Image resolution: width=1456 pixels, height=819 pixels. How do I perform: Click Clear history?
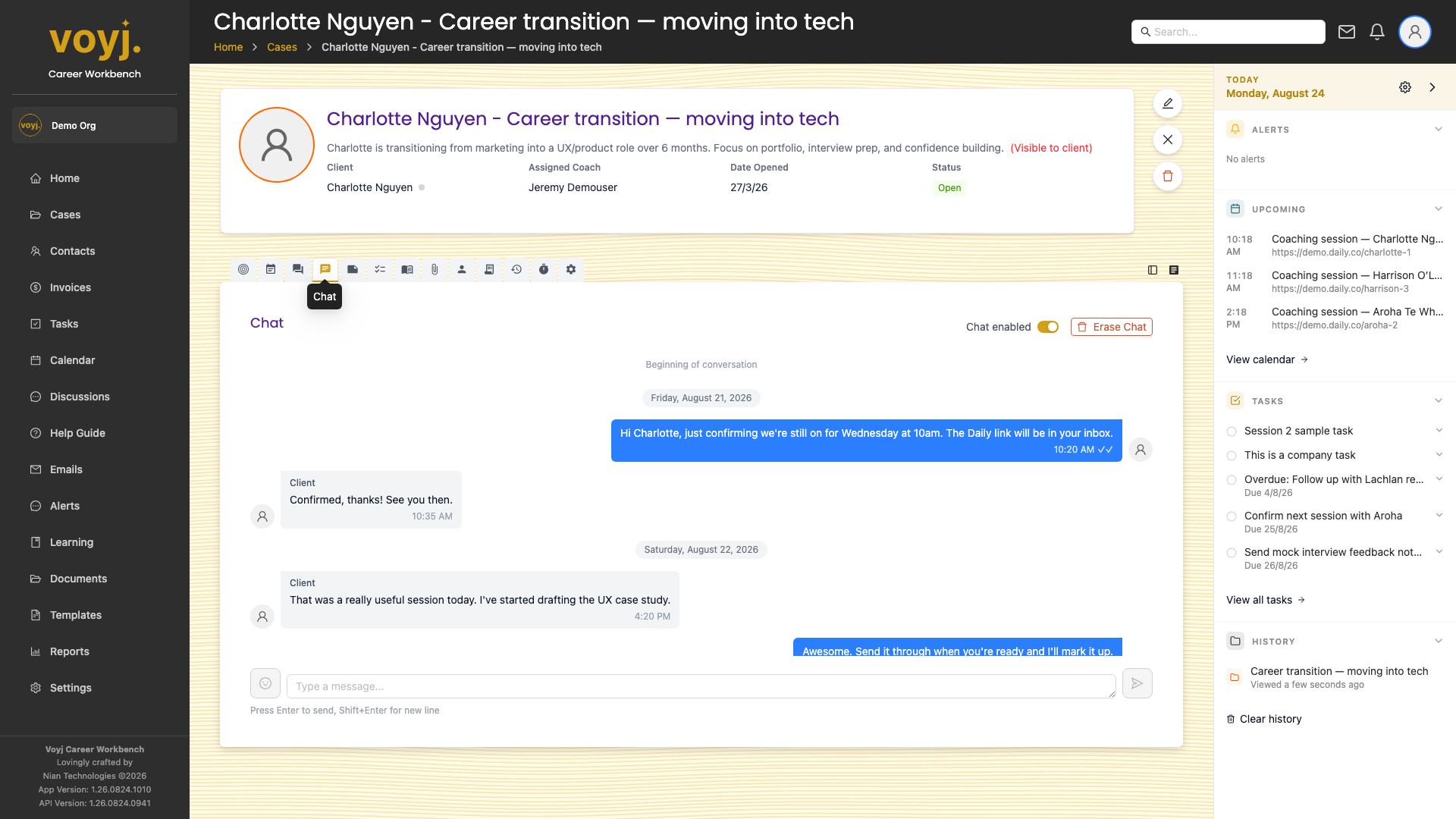pos(1264,719)
